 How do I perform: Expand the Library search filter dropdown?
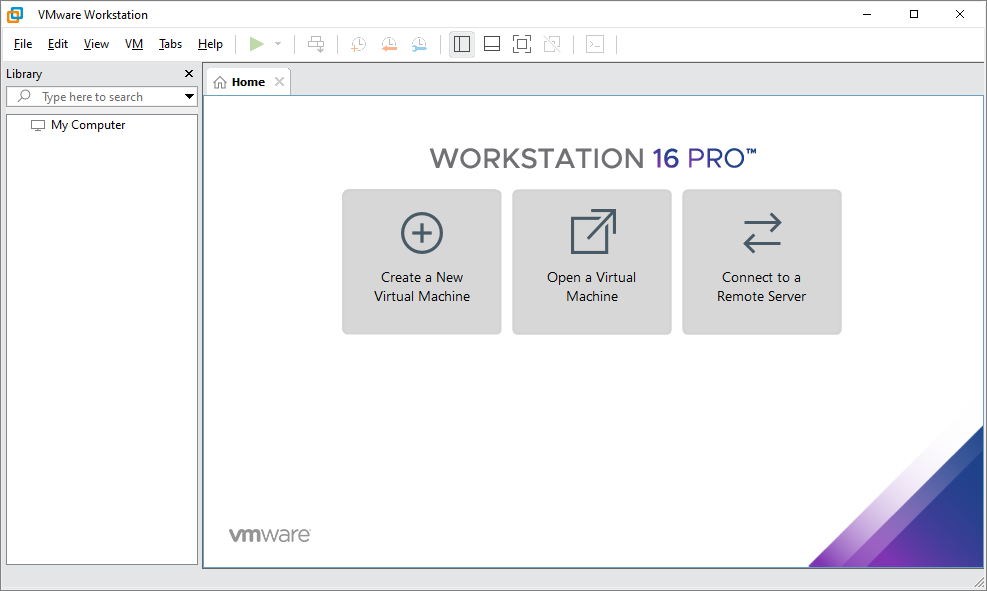tap(189, 97)
